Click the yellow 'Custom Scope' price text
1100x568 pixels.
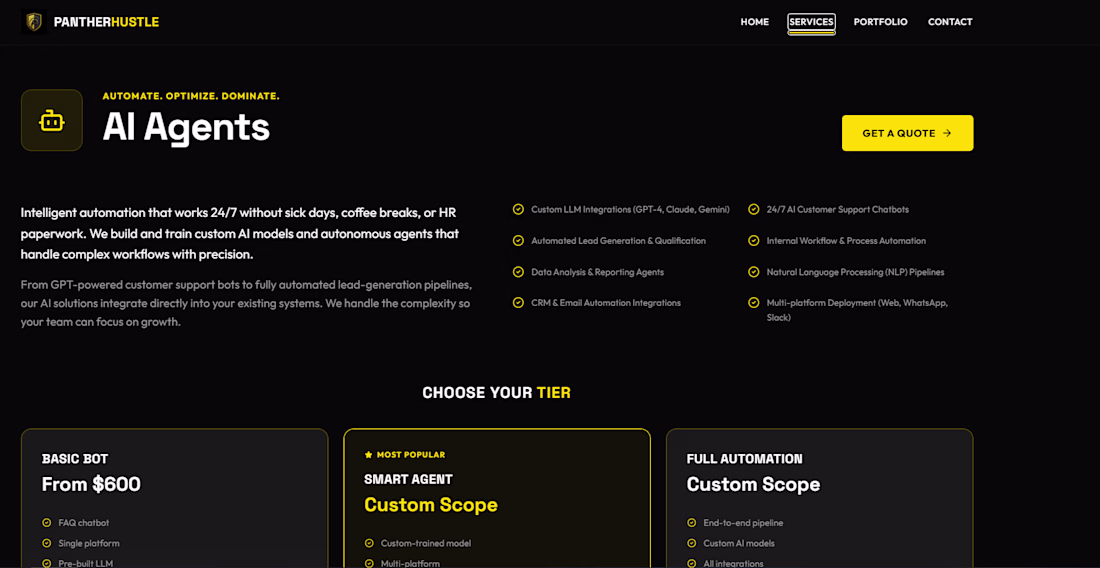pos(431,505)
